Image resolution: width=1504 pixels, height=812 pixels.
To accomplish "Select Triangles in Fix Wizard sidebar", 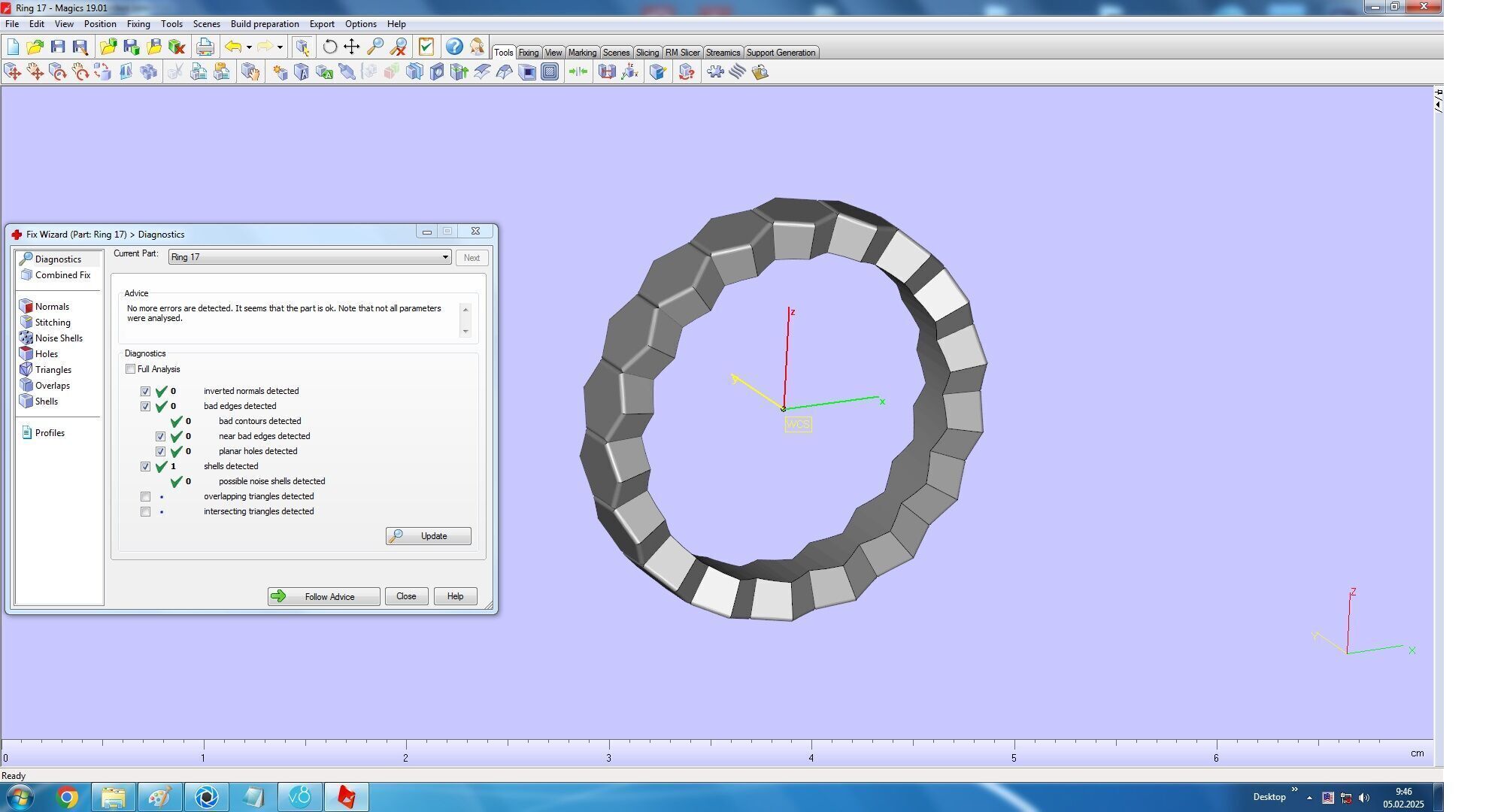I will click(x=46, y=370).
